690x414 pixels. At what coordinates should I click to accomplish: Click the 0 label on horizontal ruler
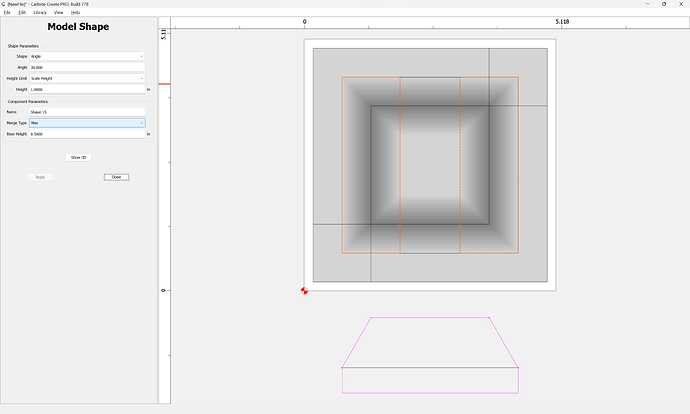[304, 22]
